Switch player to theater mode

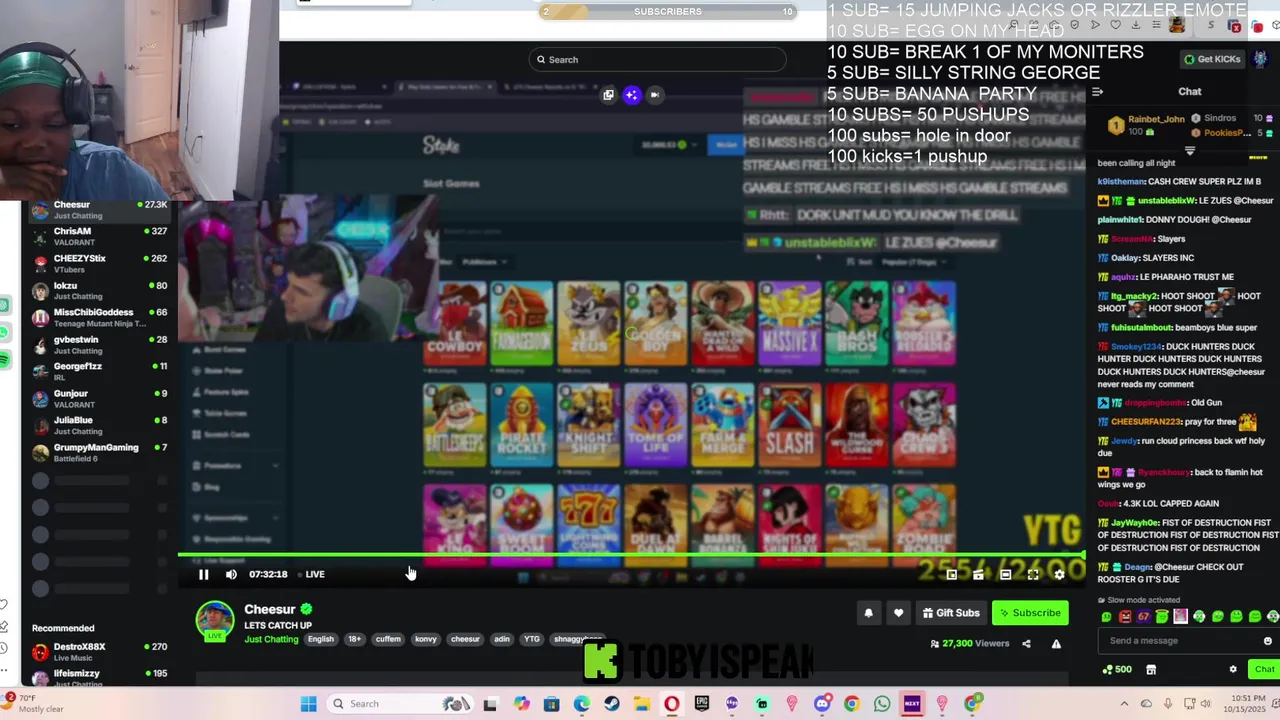pos(1005,574)
